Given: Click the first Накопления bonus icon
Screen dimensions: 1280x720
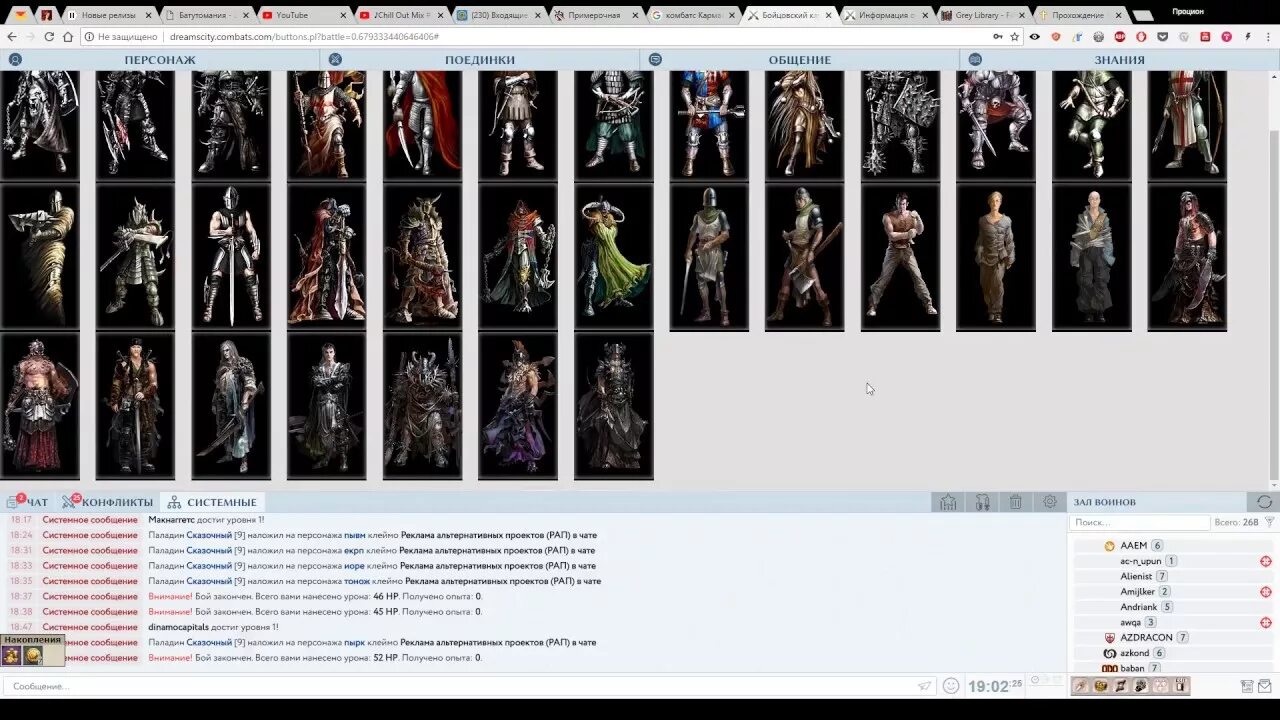Looking at the screenshot, I should [x=11, y=656].
